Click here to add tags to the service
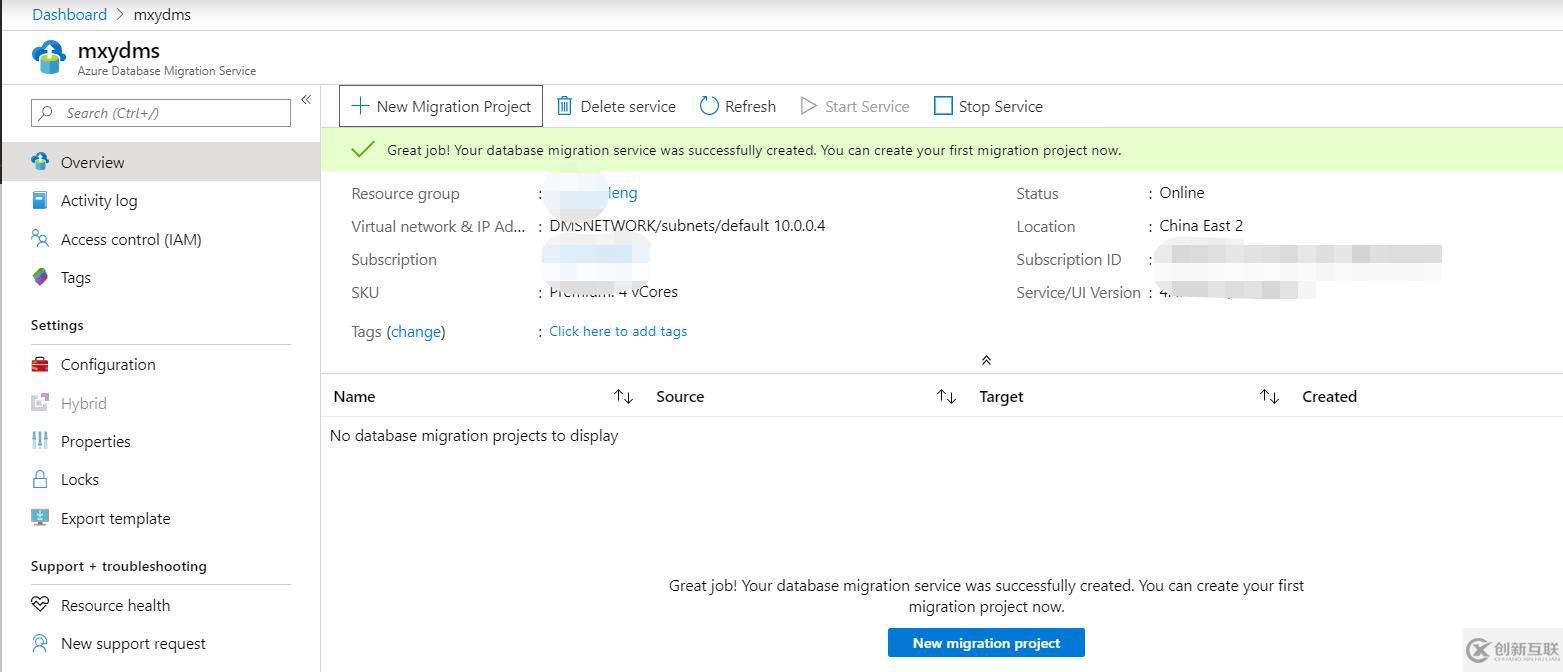1563x672 pixels. 617,331
